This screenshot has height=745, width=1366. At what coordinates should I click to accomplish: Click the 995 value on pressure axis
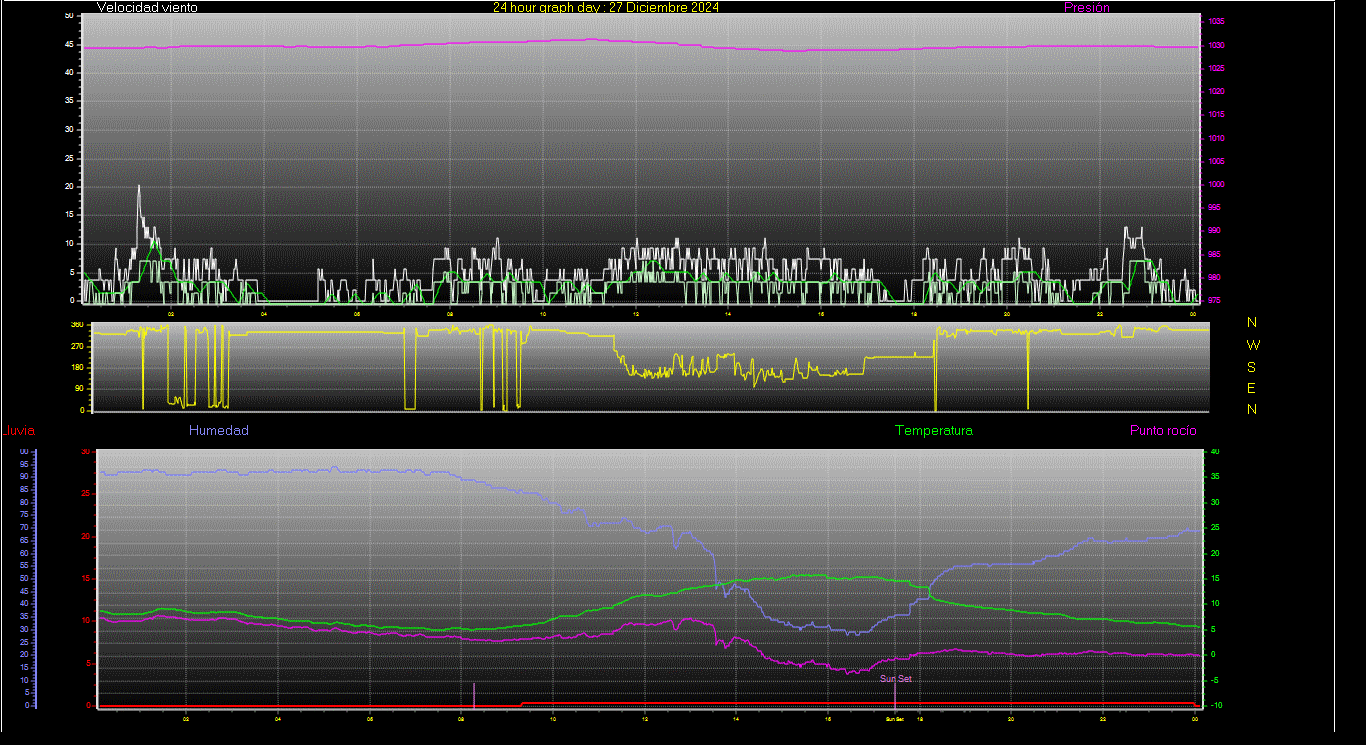[x=1213, y=208]
